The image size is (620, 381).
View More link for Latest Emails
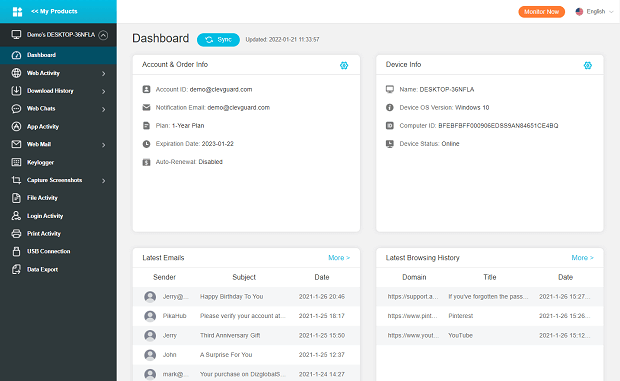339,258
